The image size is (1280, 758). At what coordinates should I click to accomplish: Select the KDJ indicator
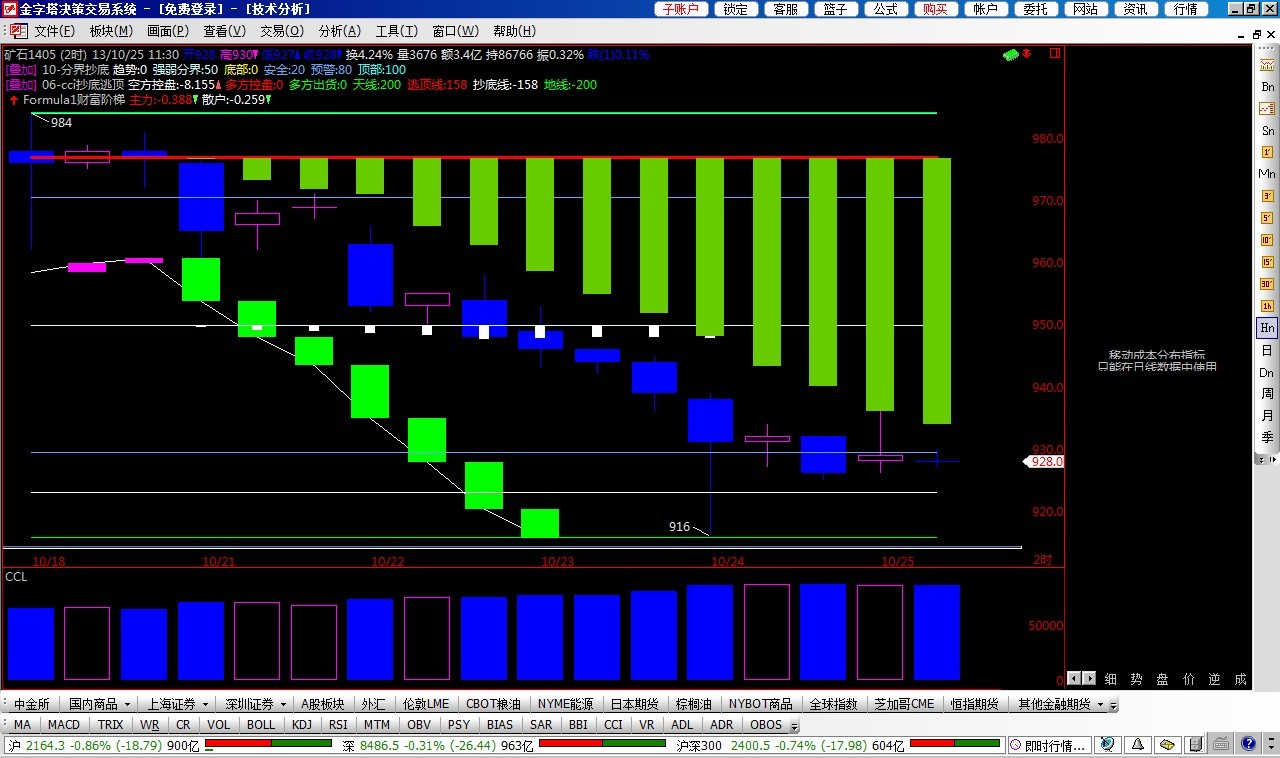pyautogui.click(x=302, y=724)
